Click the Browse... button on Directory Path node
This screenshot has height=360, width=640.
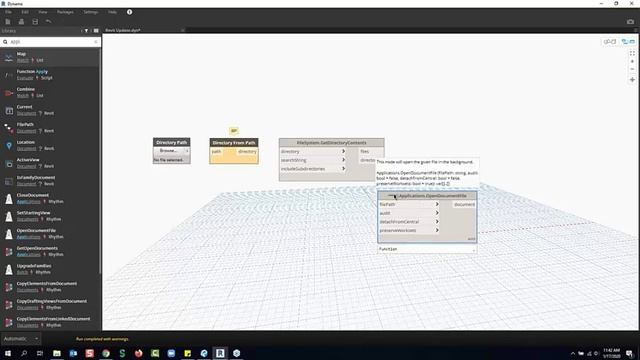169,151
